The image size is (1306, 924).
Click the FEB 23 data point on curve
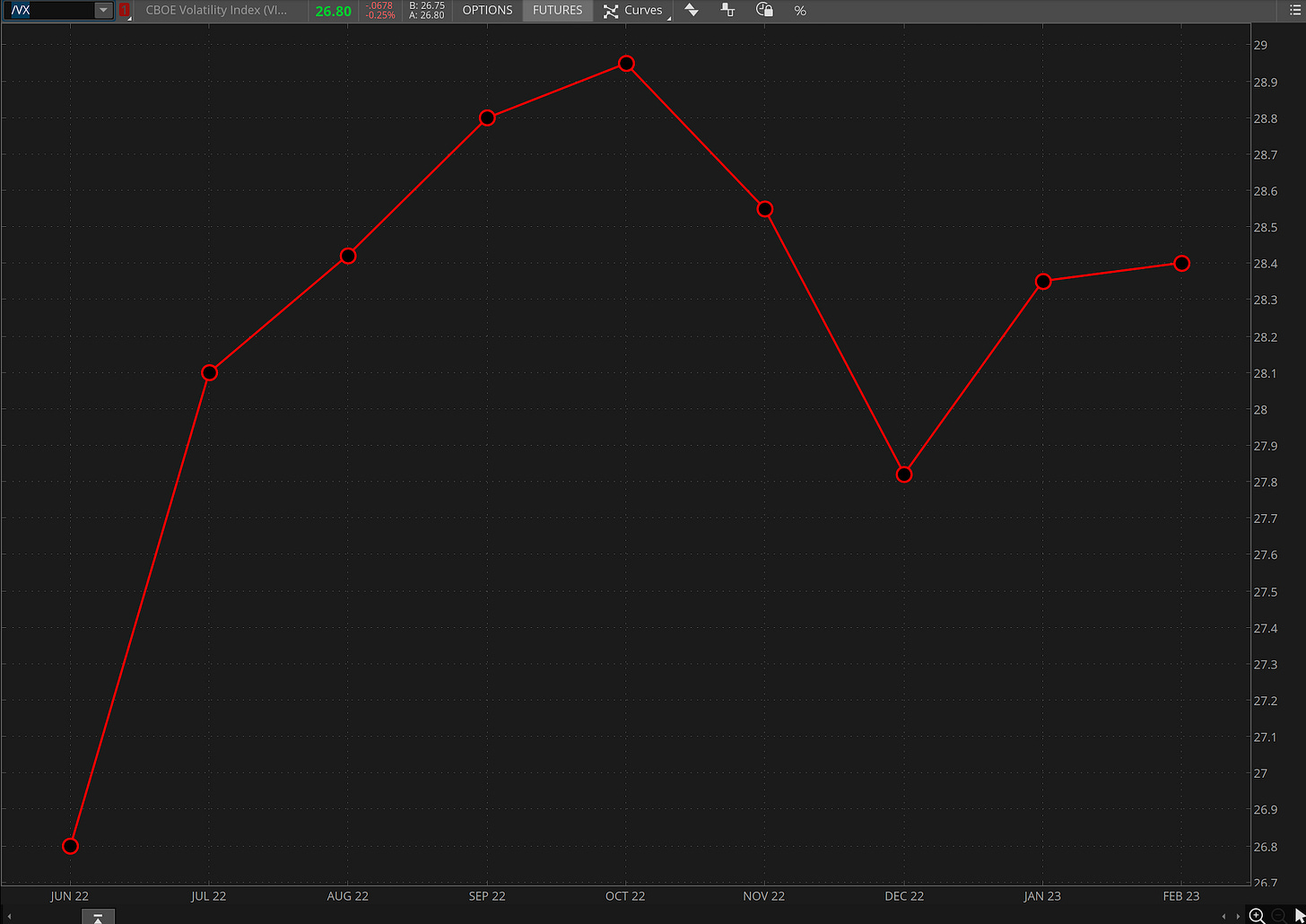coord(1182,263)
